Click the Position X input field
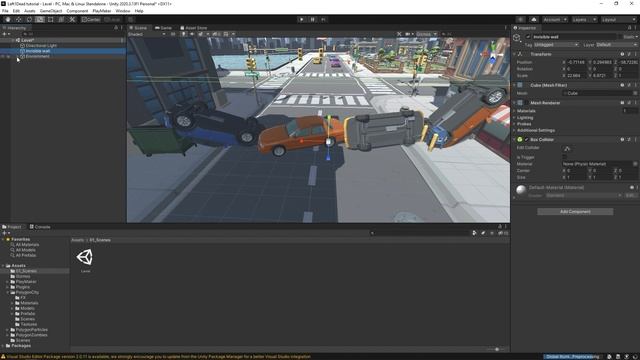Screen dimensions: 640x360 (575, 62)
